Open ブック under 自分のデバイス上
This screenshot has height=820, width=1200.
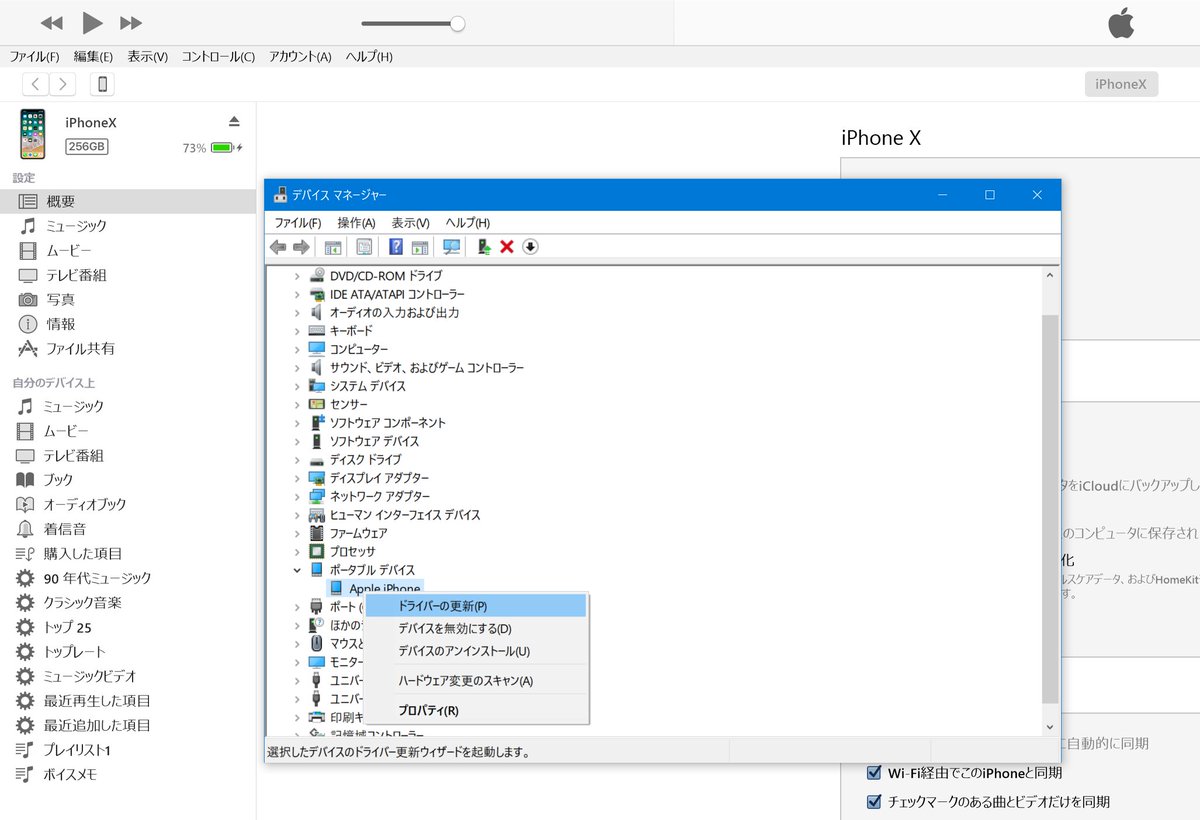(128, 480)
